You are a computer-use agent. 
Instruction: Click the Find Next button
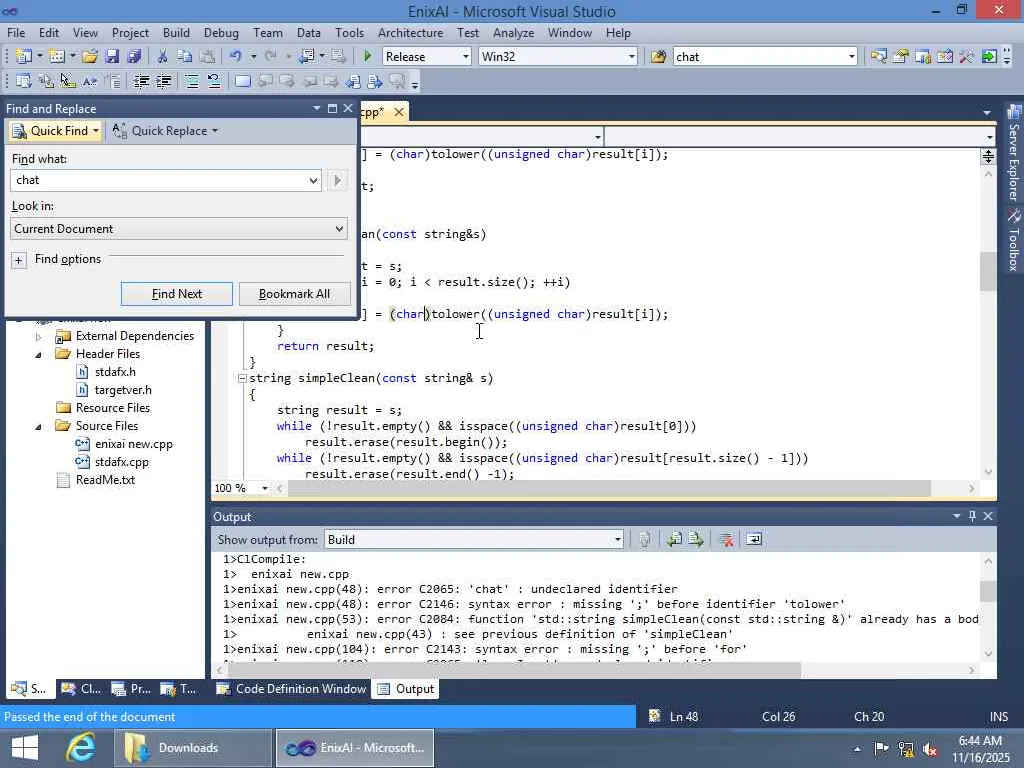point(177,294)
